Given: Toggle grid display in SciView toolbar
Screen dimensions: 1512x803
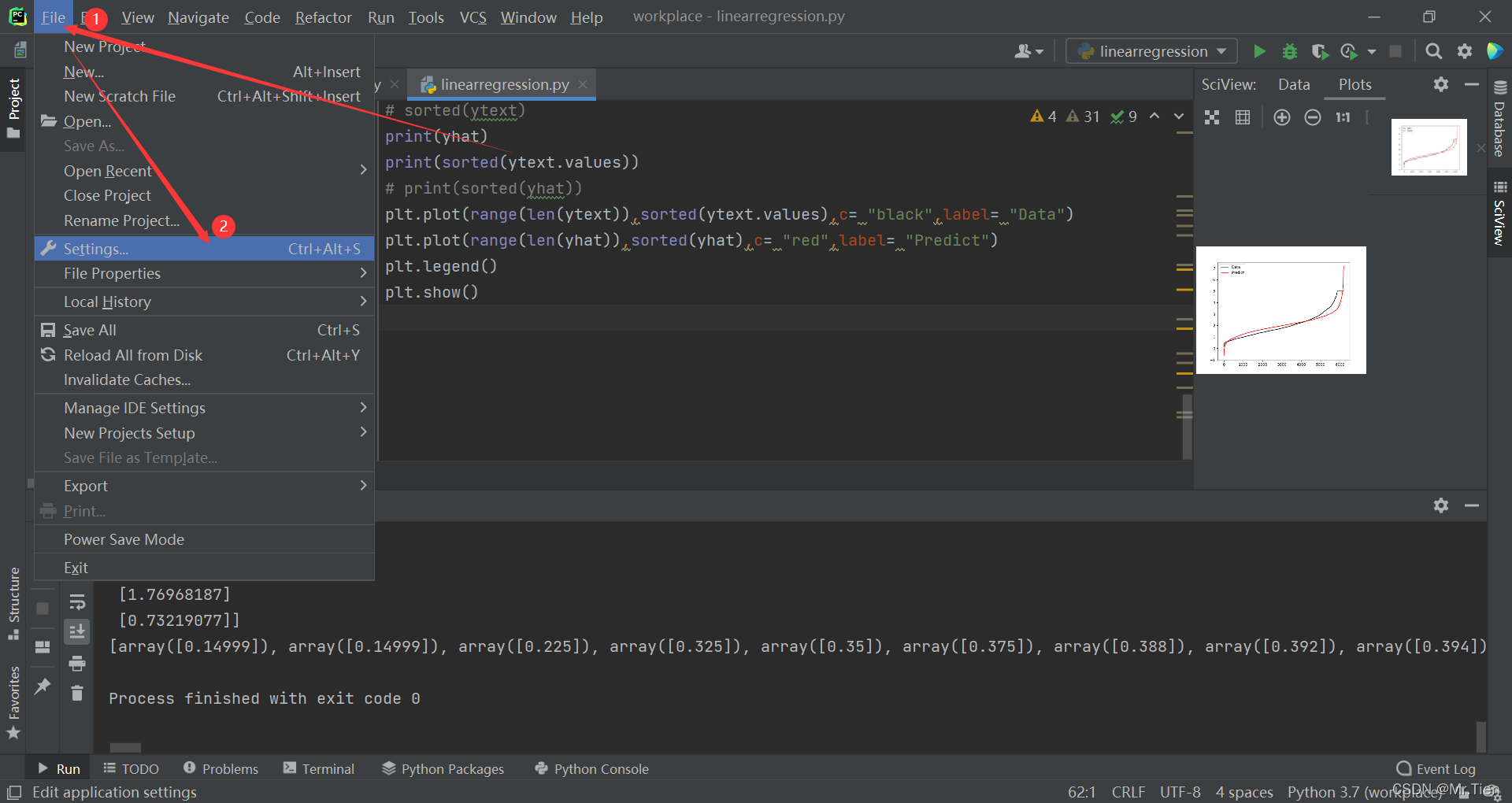Looking at the screenshot, I should pos(1243,117).
